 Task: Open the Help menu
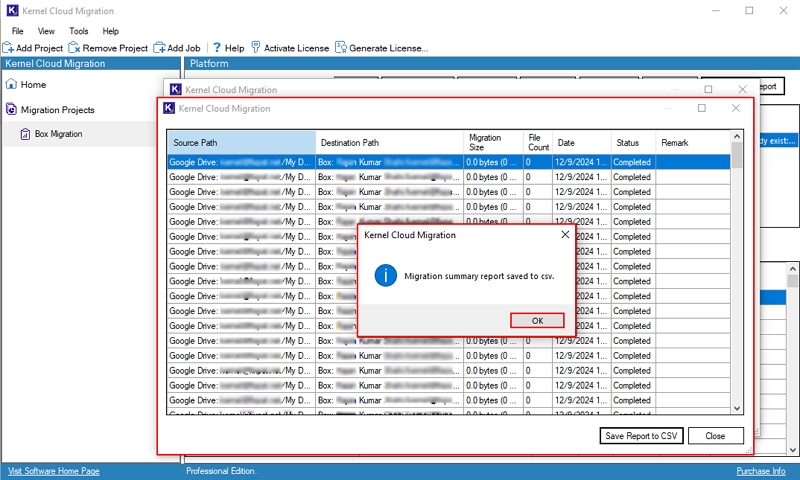(x=110, y=31)
